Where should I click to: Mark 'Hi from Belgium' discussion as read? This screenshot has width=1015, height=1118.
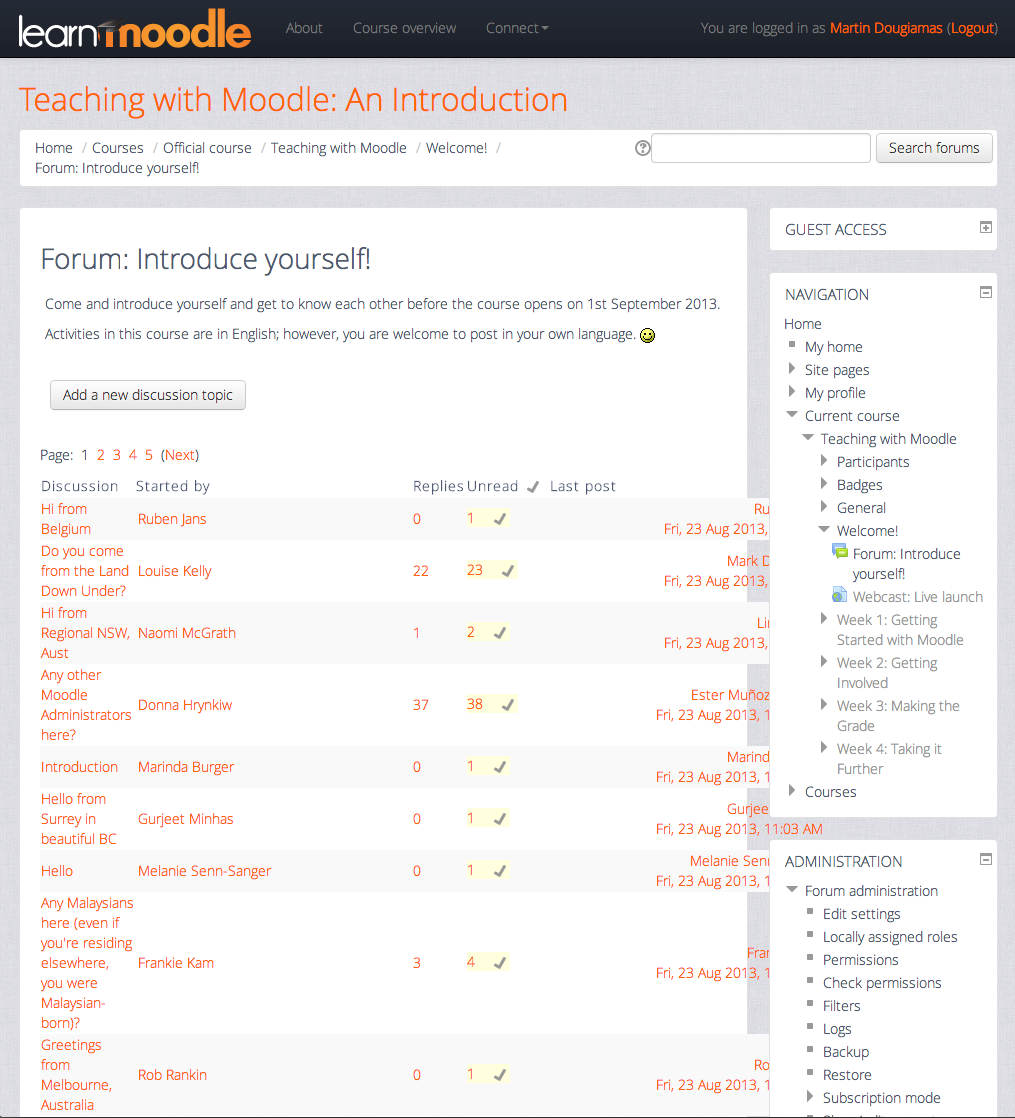pos(500,519)
